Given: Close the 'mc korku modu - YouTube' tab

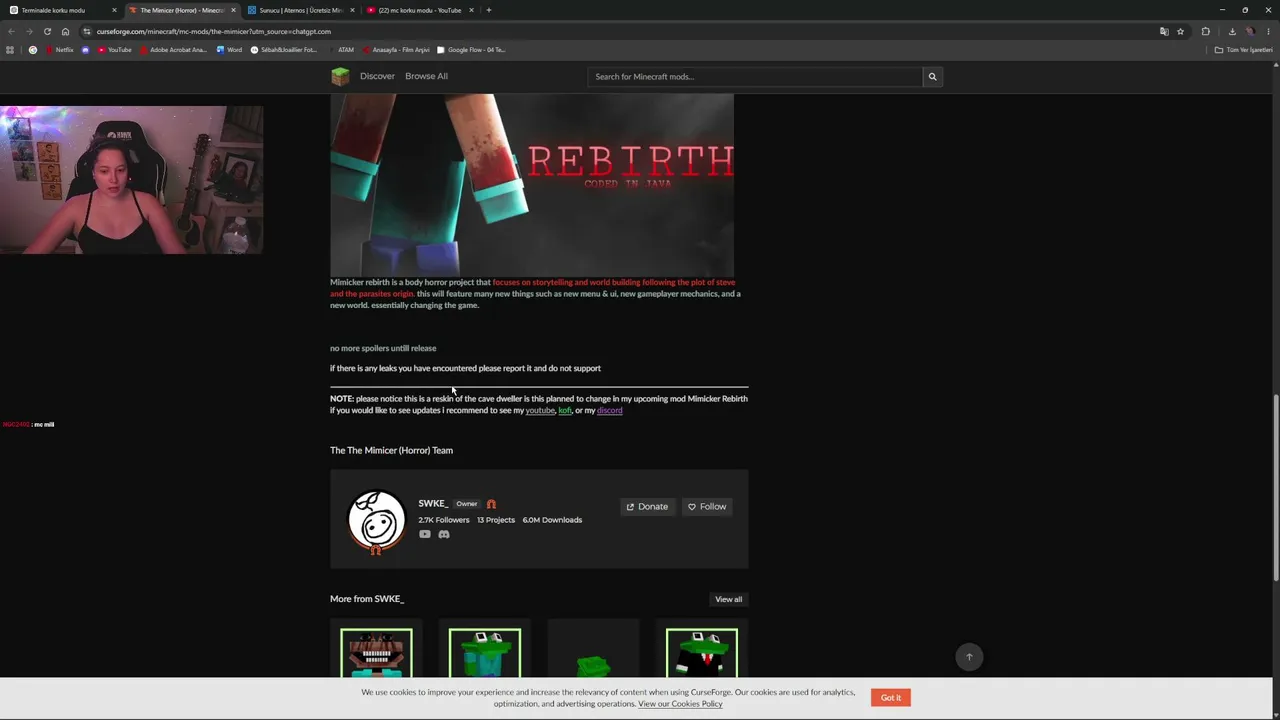Looking at the screenshot, I should click(x=471, y=10).
